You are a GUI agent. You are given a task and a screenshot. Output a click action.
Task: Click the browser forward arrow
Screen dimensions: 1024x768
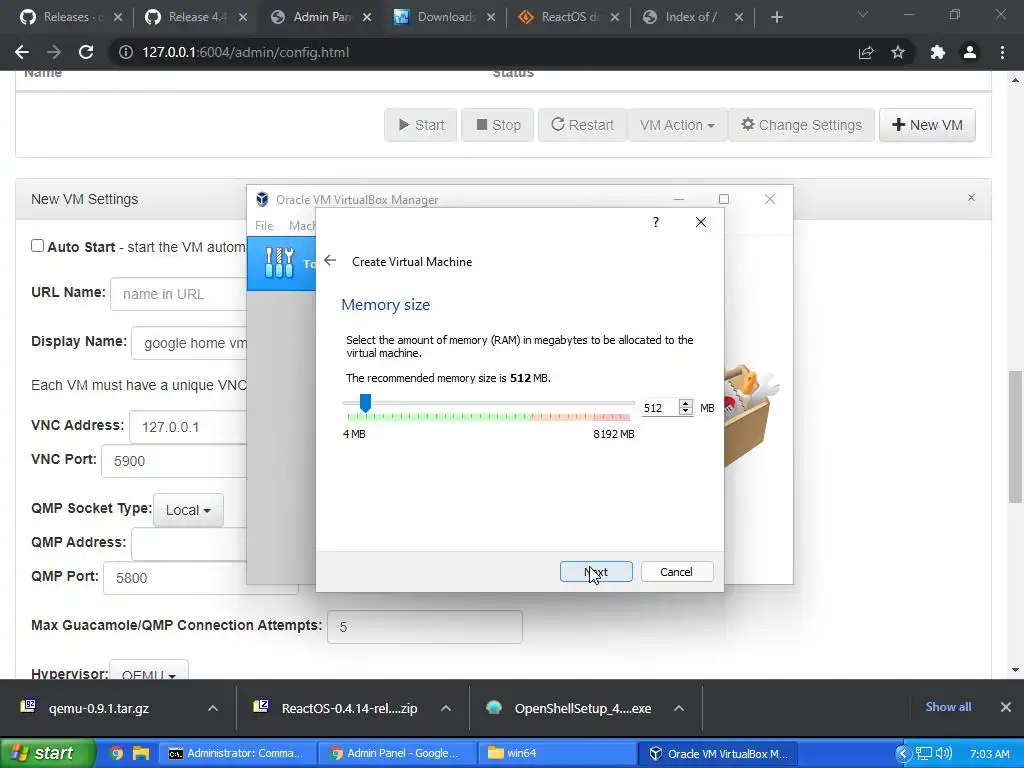coord(54,52)
